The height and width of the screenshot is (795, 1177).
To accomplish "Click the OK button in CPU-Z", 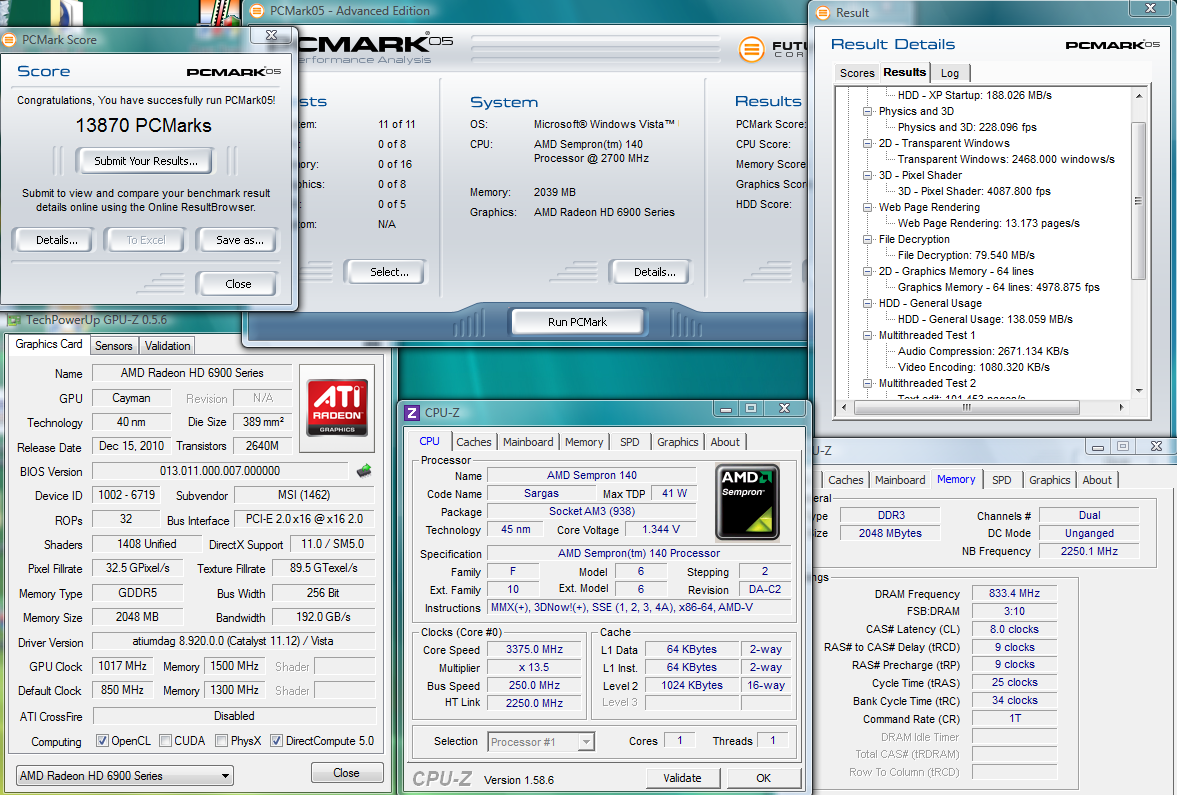I will [x=763, y=778].
